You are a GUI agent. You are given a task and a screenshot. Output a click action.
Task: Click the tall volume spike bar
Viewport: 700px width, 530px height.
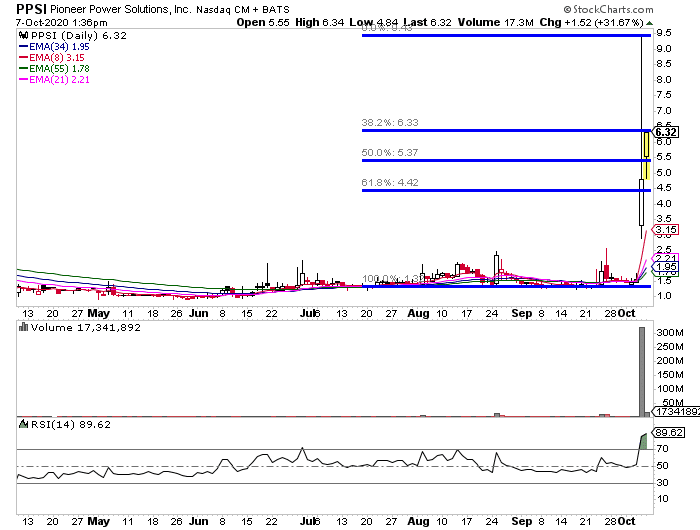[642, 372]
